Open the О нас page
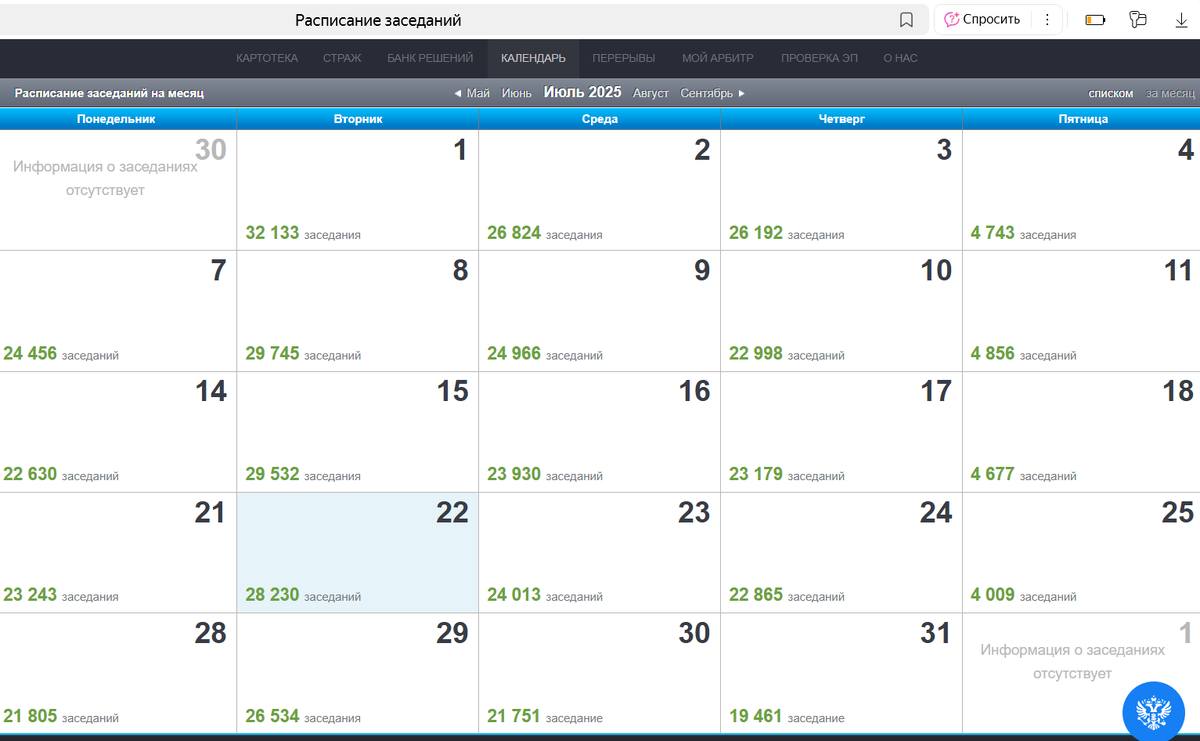The width and height of the screenshot is (1200, 741). pyautogui.click(x=900, y=58)
